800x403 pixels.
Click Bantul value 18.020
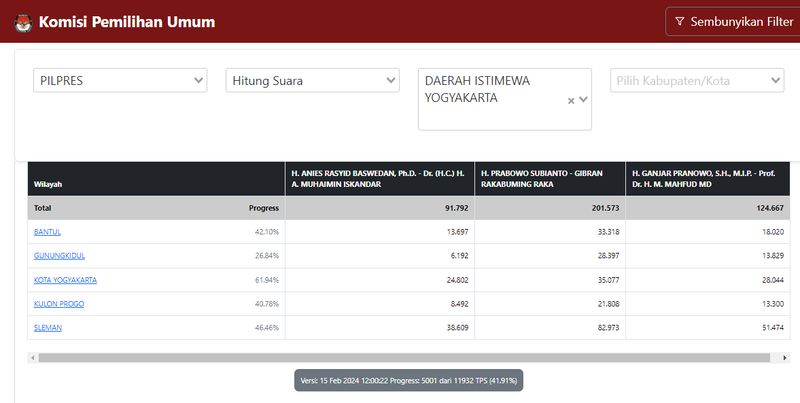pyautogui.click(x=773, y=232)
